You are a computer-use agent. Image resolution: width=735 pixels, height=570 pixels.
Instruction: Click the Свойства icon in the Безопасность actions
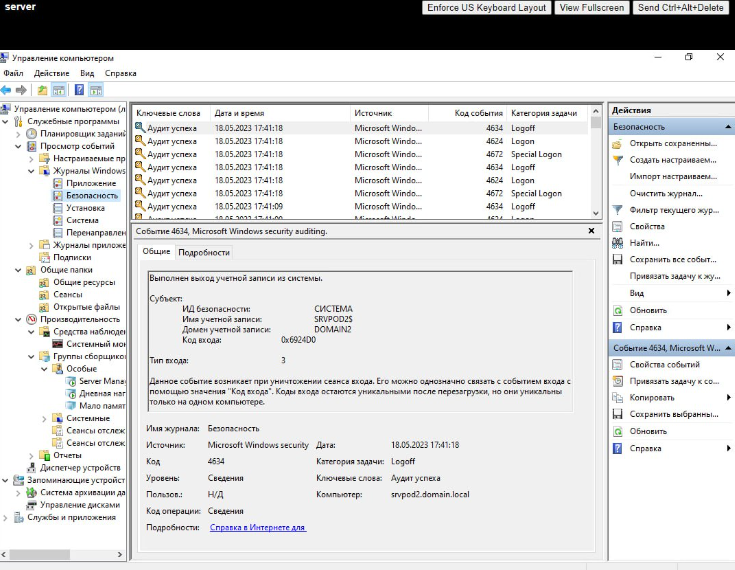point(618,226)
